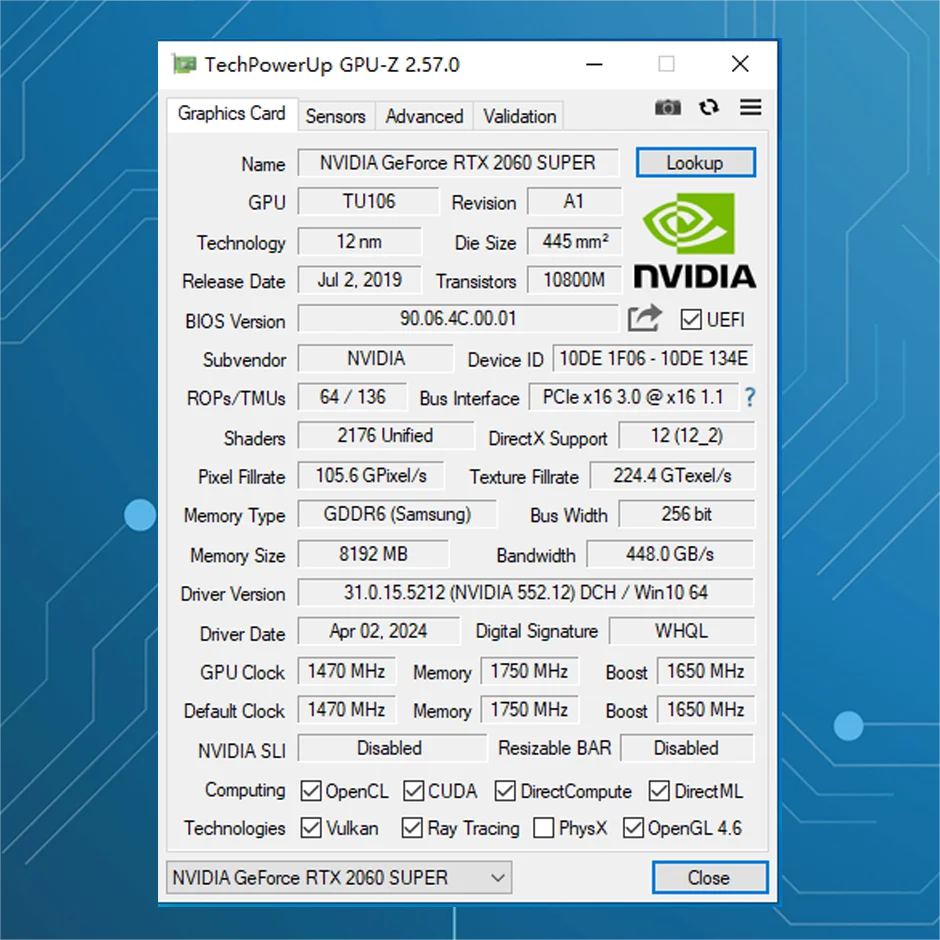Click the GPU Clock field 1470 MHz
Image resolution: width=940 pixels, height=940 pixels.
click(x=347, y=671)
